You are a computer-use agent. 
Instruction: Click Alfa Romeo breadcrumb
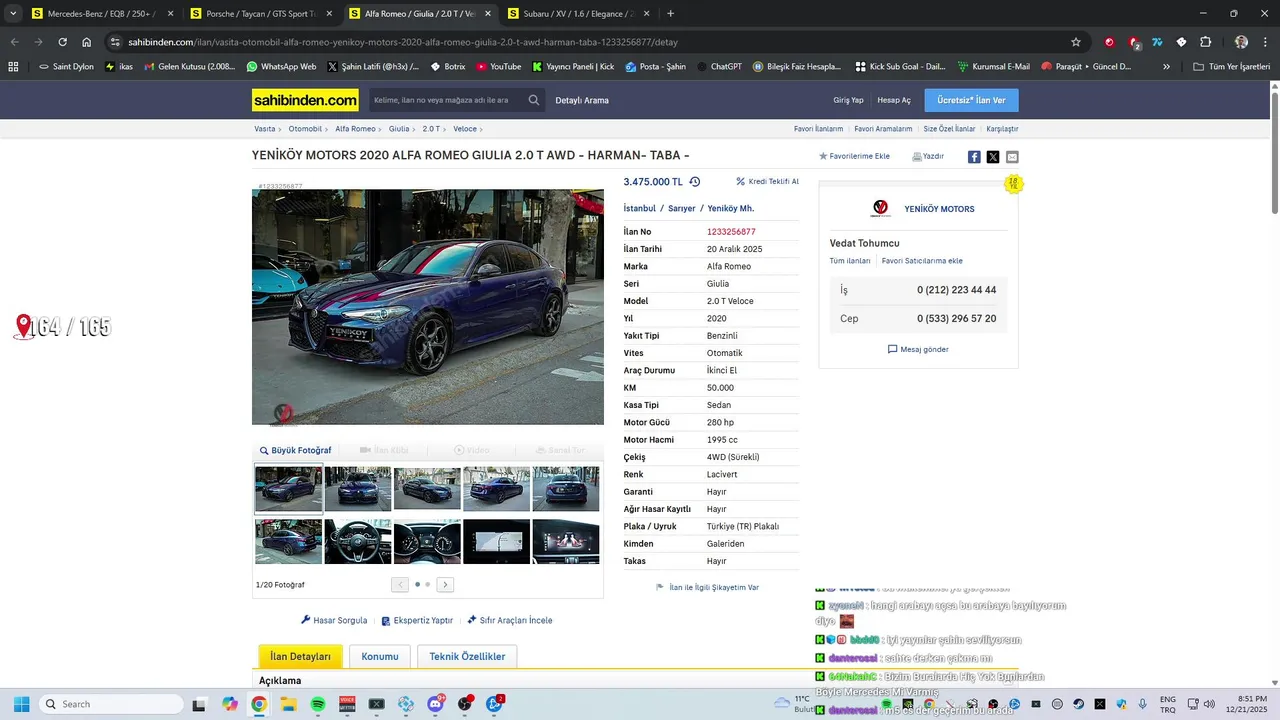tap(355, 129)
